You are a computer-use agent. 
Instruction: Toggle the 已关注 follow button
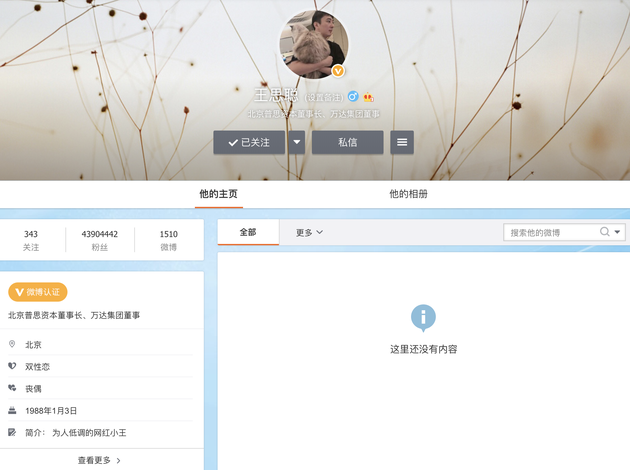(249, 142)
